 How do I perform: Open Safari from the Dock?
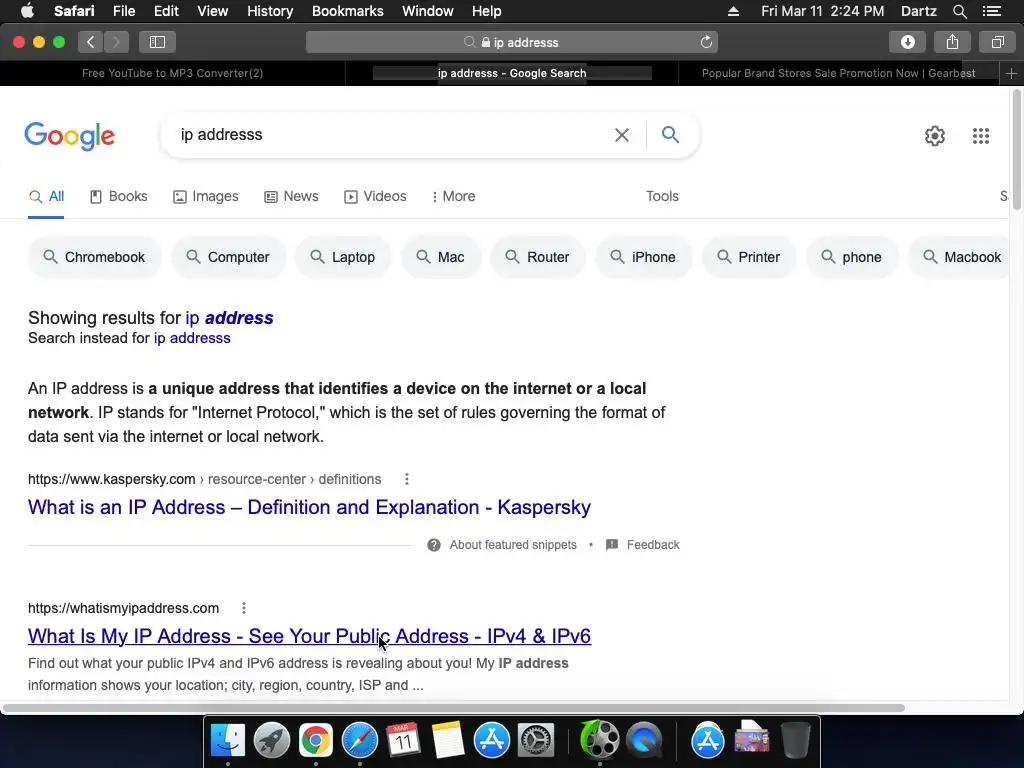[x=360, y=740]
